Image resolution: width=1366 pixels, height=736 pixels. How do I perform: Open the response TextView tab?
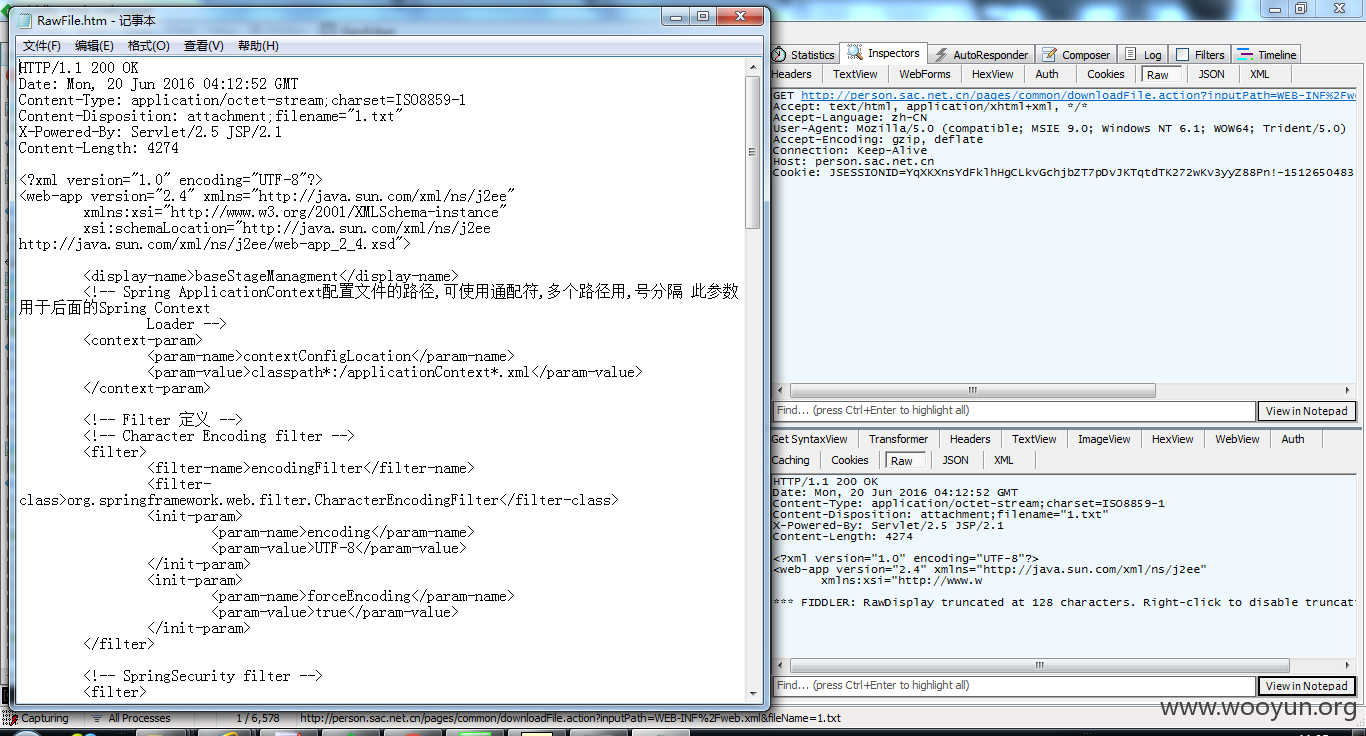click(1034, 439)
